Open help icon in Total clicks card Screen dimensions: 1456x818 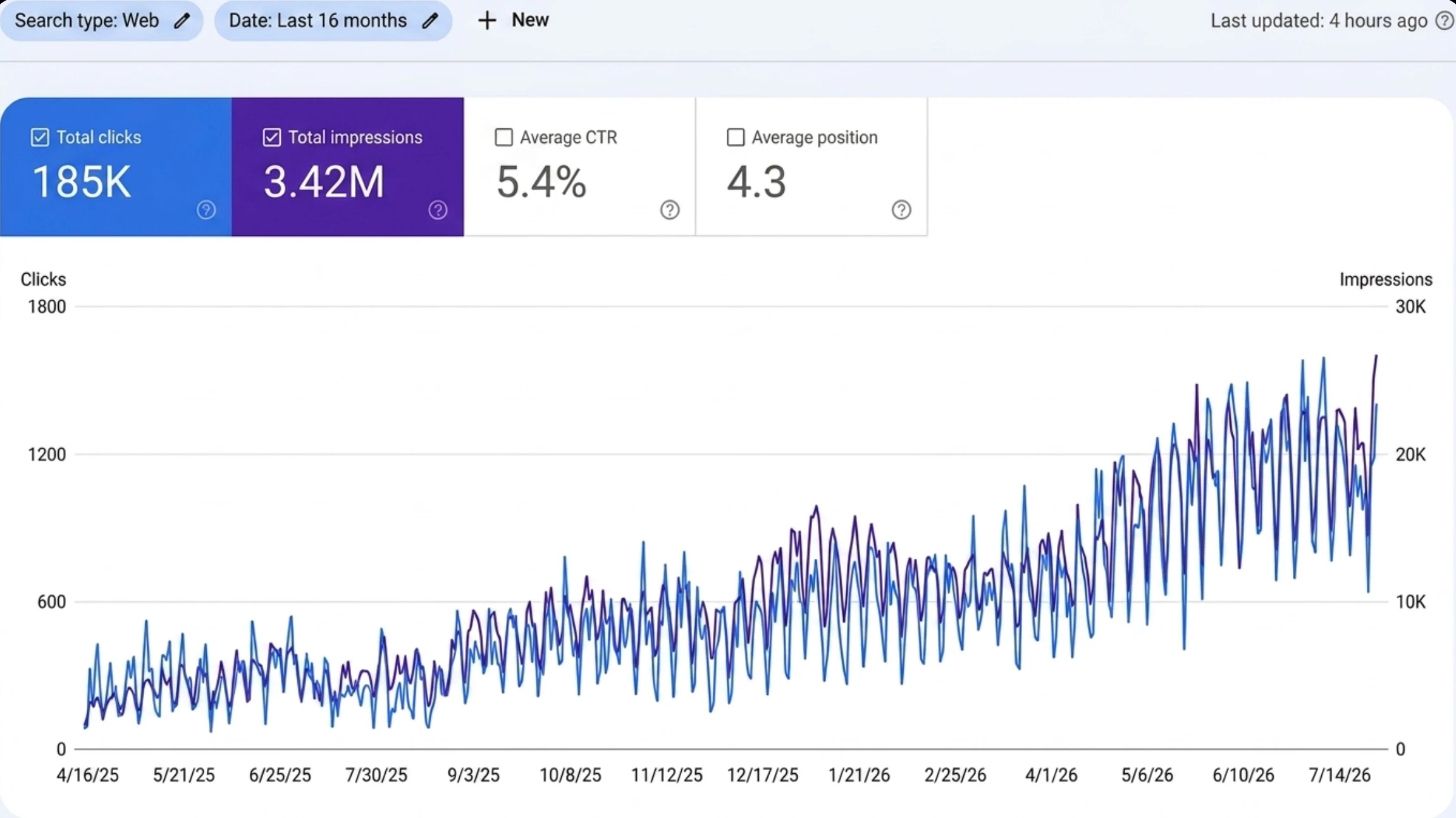click(206, 210)
